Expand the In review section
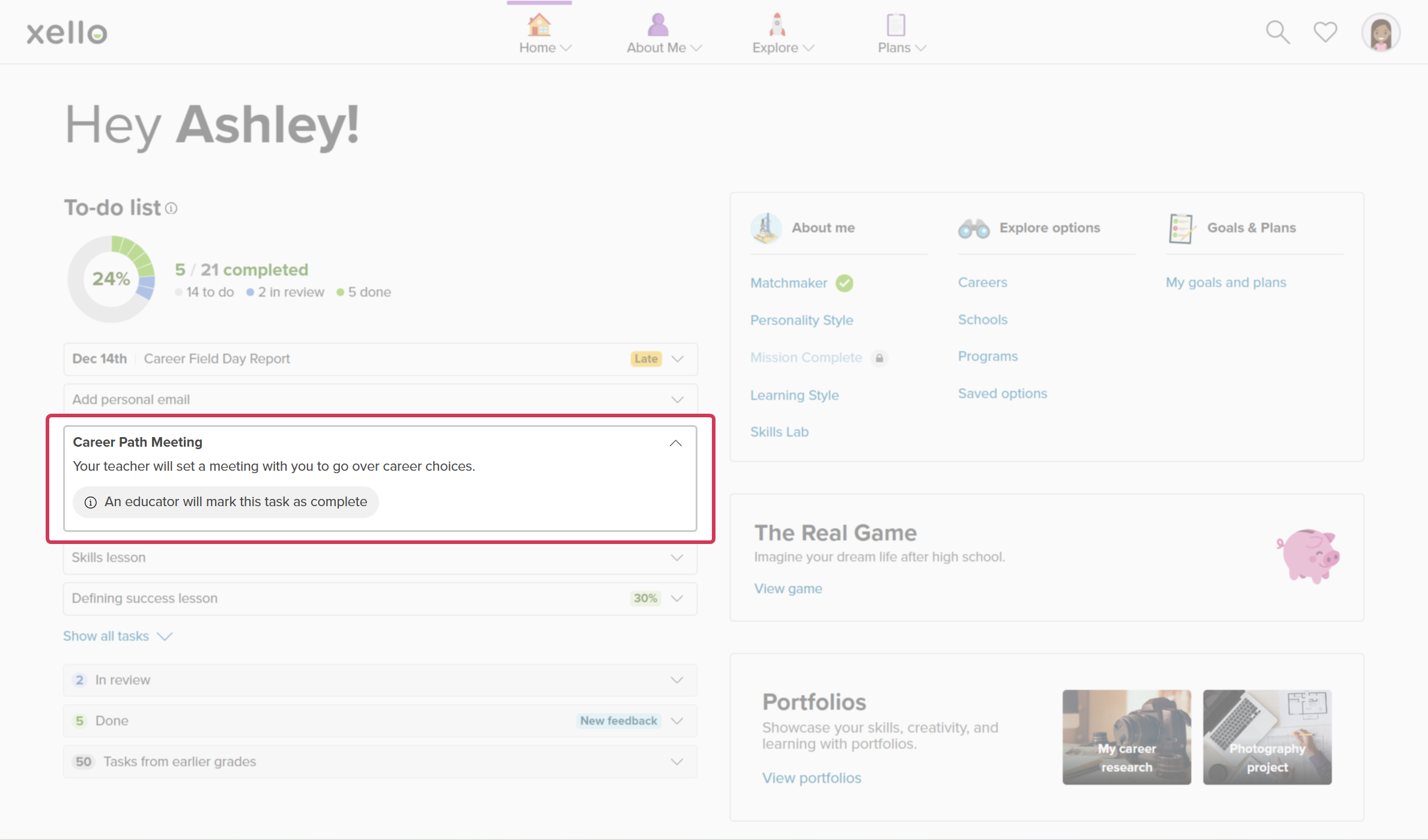 (676, 680)
